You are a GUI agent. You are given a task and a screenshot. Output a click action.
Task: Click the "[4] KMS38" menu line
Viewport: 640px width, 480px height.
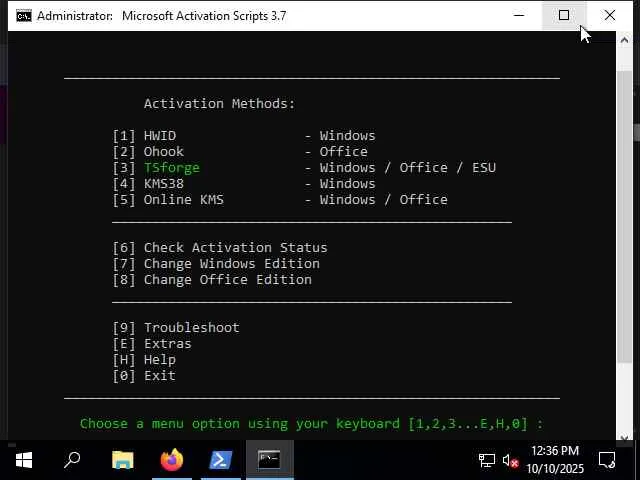coord(244,184)
